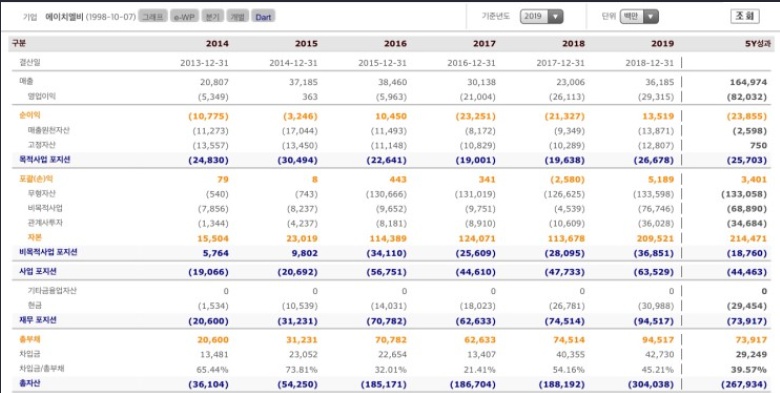Select the 분기 quarterly button
The width and height of the screenshot is (780, 393).
pos(212,16)
